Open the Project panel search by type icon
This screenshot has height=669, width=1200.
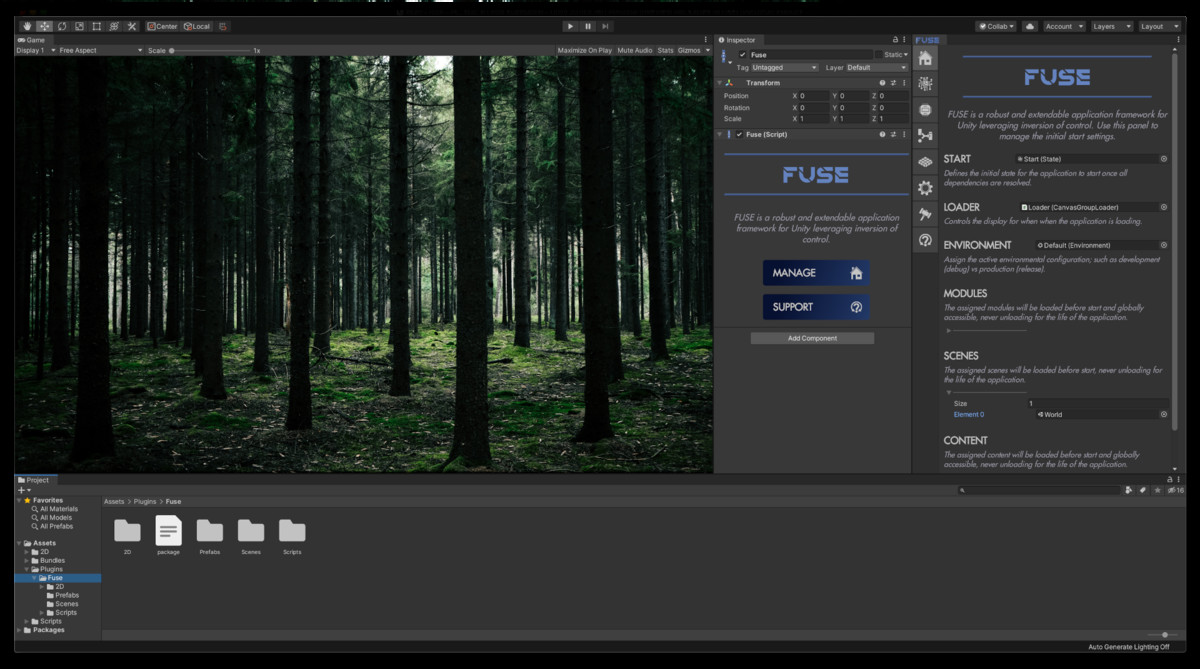[1129, 490]
